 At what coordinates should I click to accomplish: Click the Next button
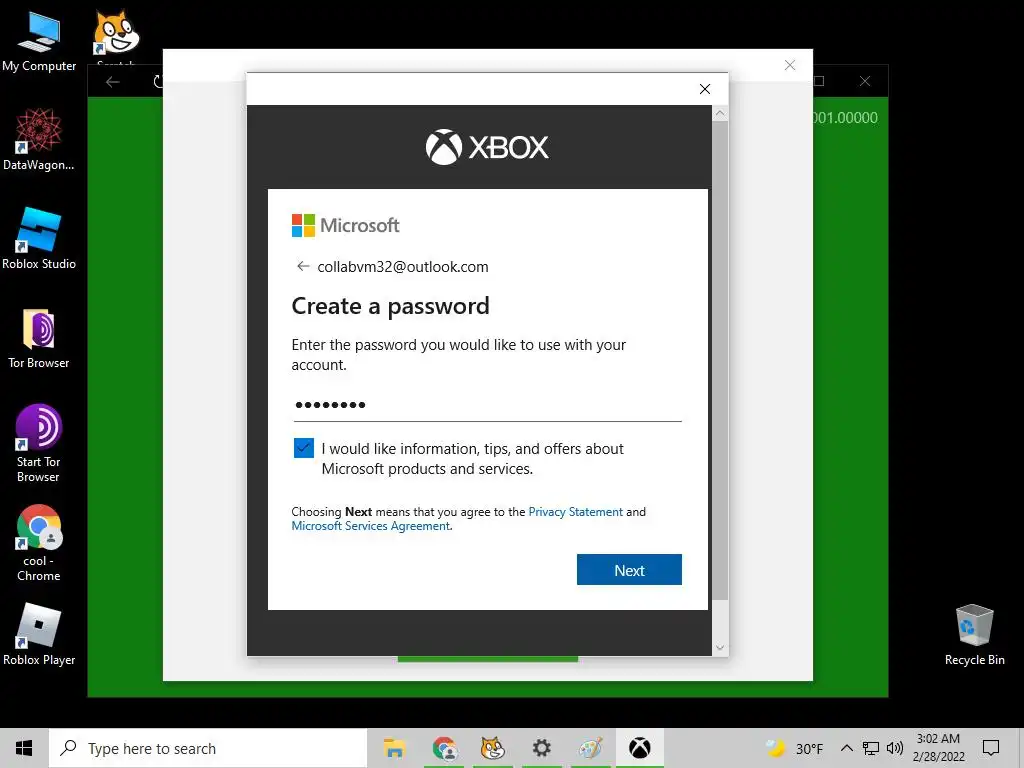[629, 569]
